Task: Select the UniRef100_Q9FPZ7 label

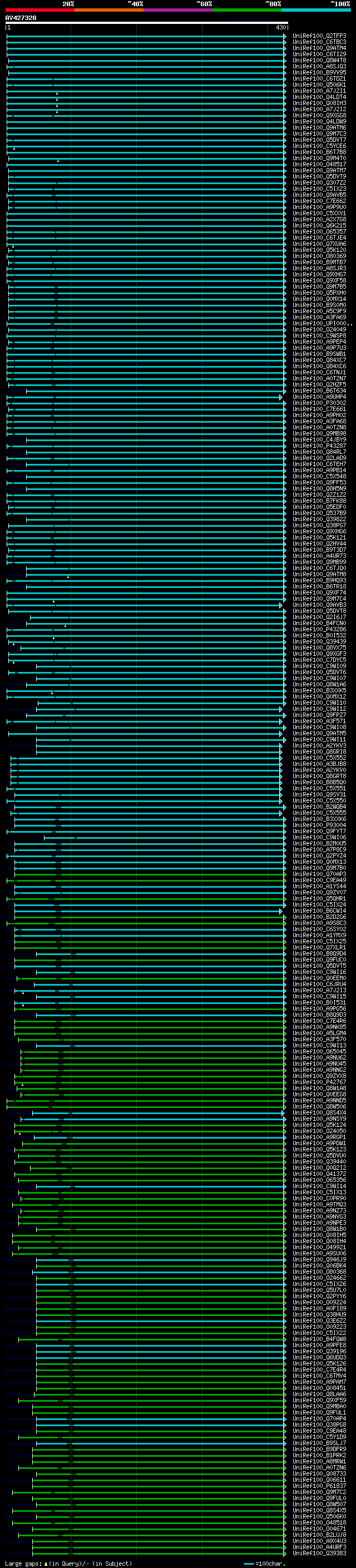Action: pos(319,715)
